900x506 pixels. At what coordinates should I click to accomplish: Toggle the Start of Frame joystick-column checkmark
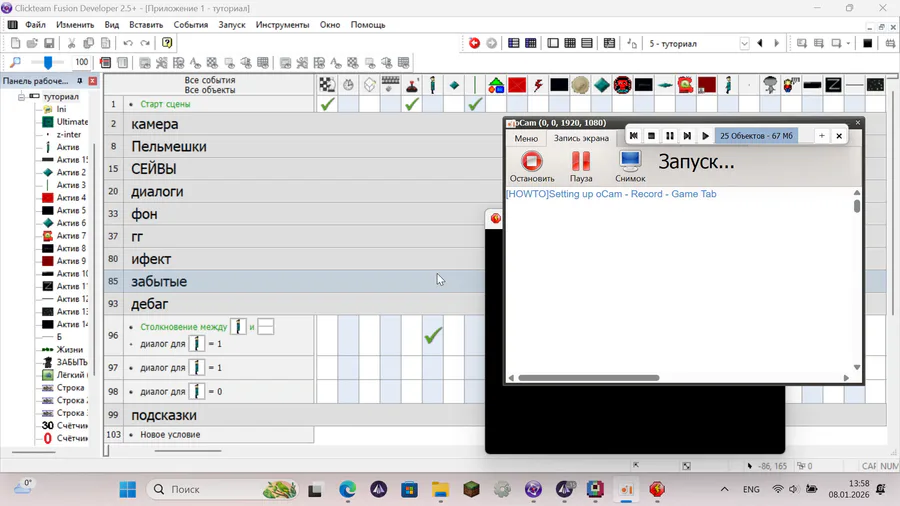412,104
